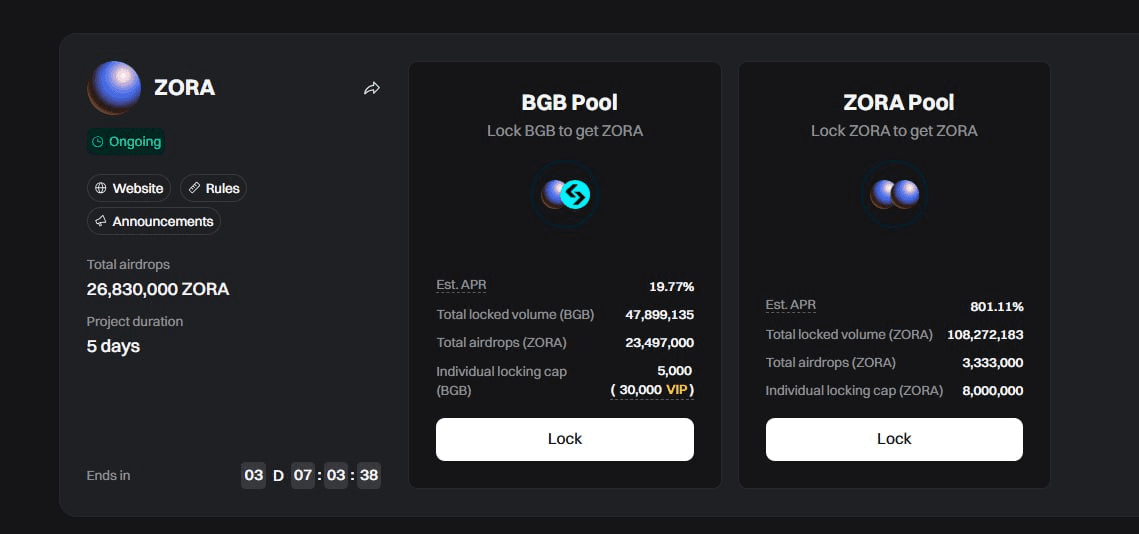
Task: Click the Est. APR label in BGB Pool
Action: (461, 285)
